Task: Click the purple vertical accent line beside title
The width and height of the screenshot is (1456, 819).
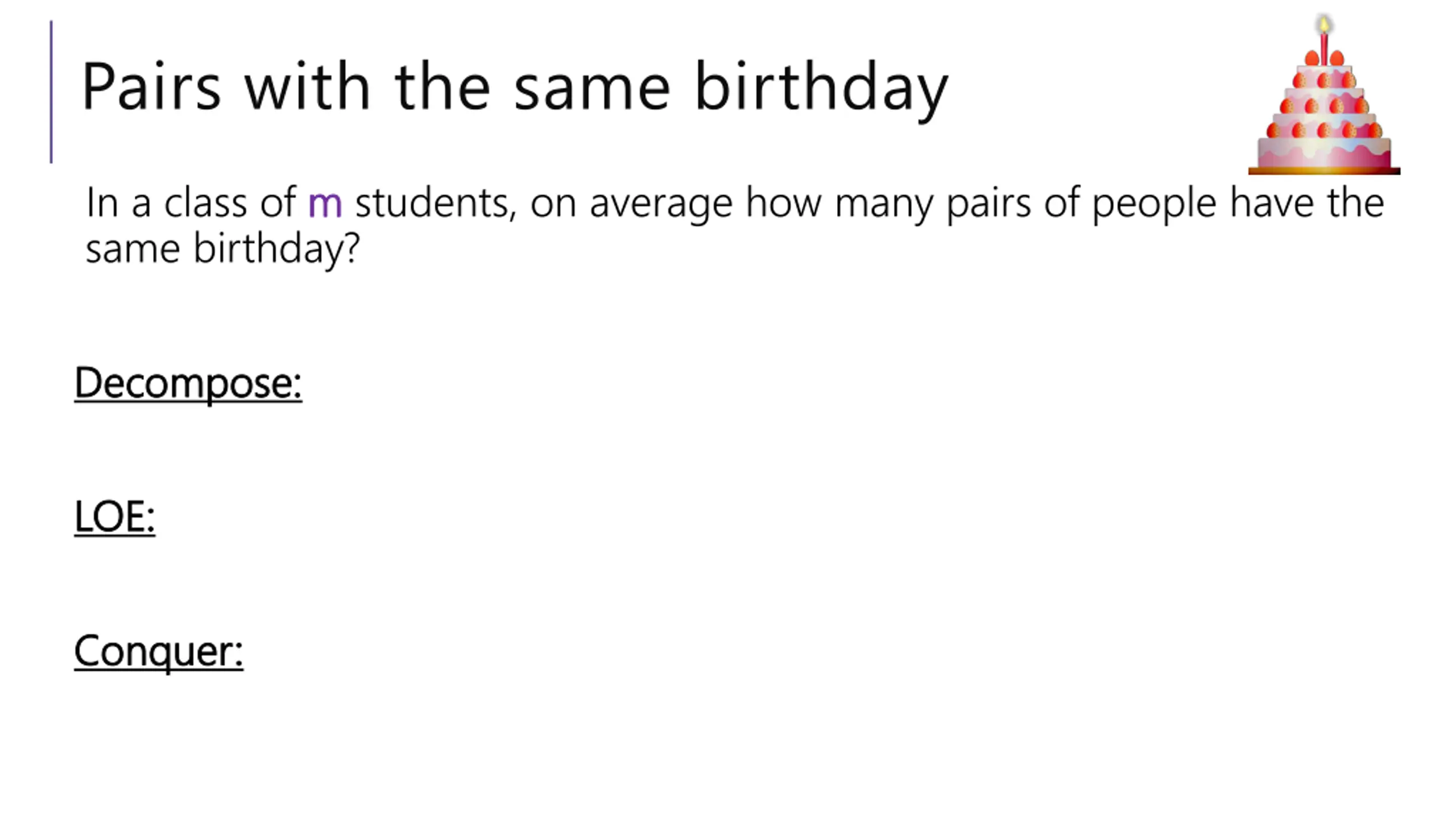Action: (51, 92)
